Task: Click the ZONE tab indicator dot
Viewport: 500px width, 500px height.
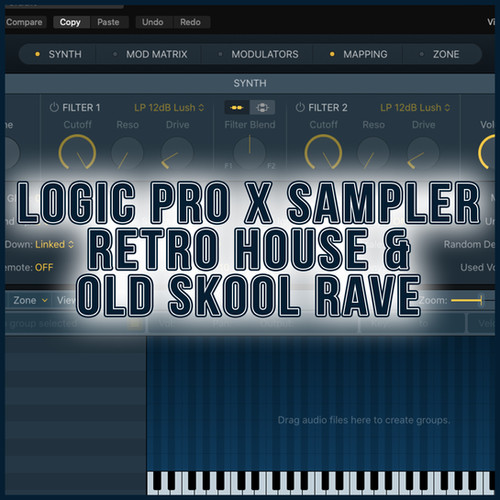Action: 422,54
